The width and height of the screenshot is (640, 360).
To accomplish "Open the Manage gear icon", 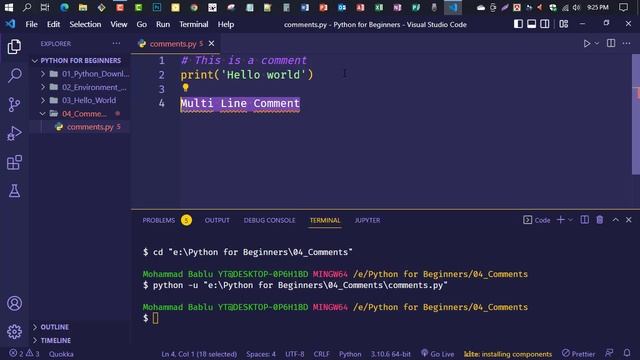I will tap(14, 331).
